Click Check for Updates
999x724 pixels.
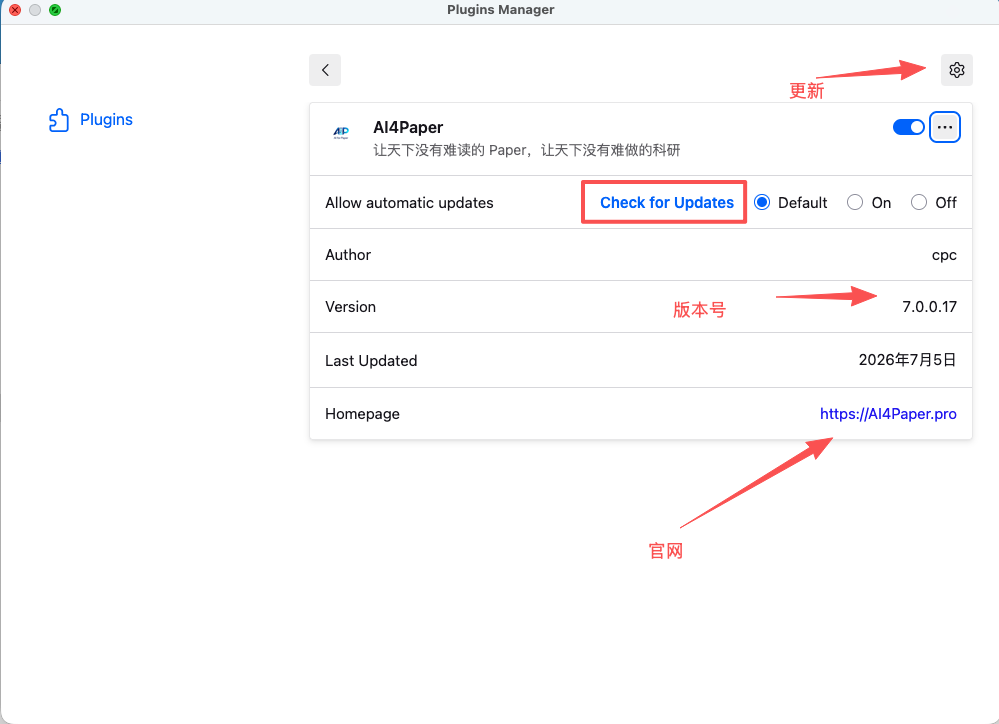(666, 203)
